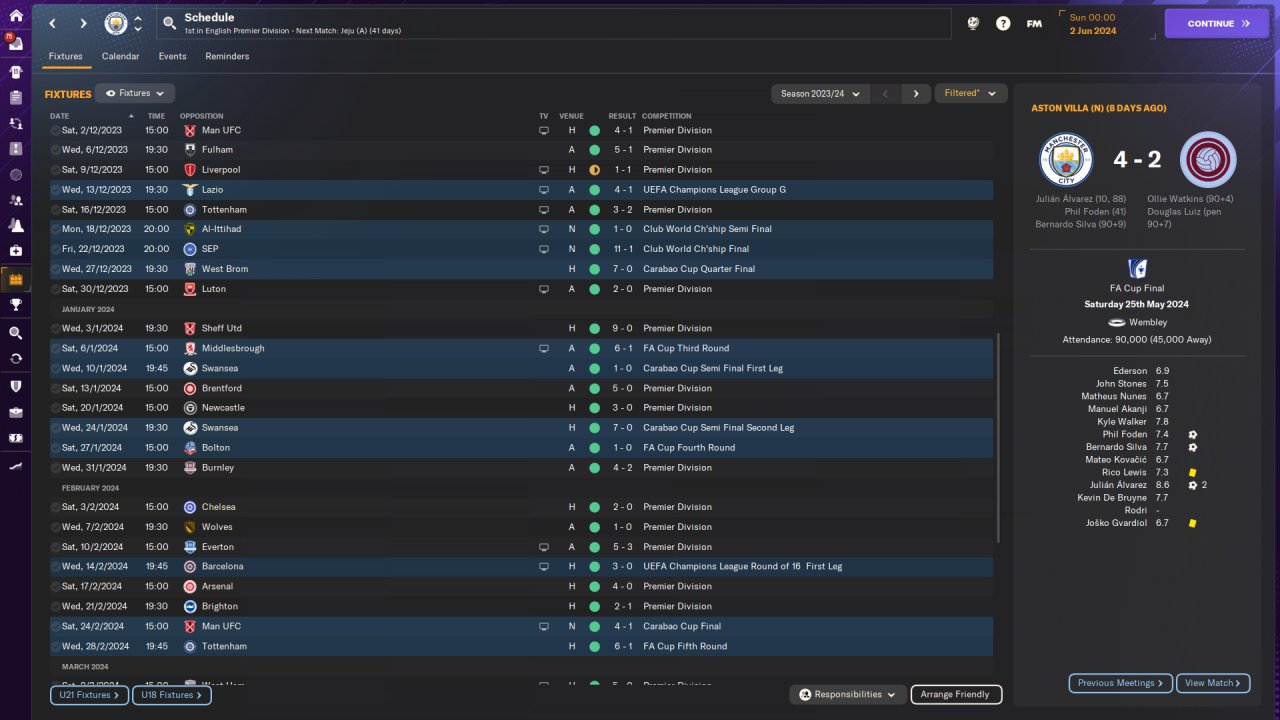
Task: Toggle reminder circle for Man UFC 2/12/2023 fixture
Action: [55, 130]
